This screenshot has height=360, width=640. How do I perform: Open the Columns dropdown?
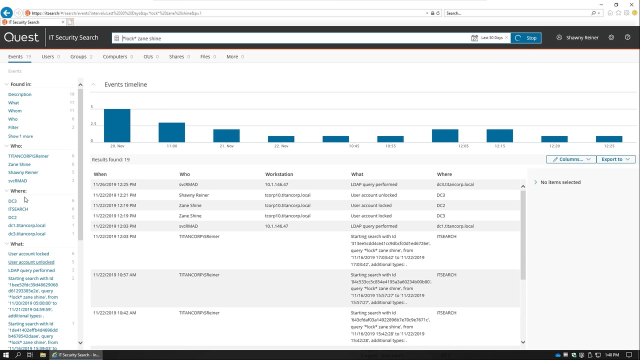[x=571, y=159]
